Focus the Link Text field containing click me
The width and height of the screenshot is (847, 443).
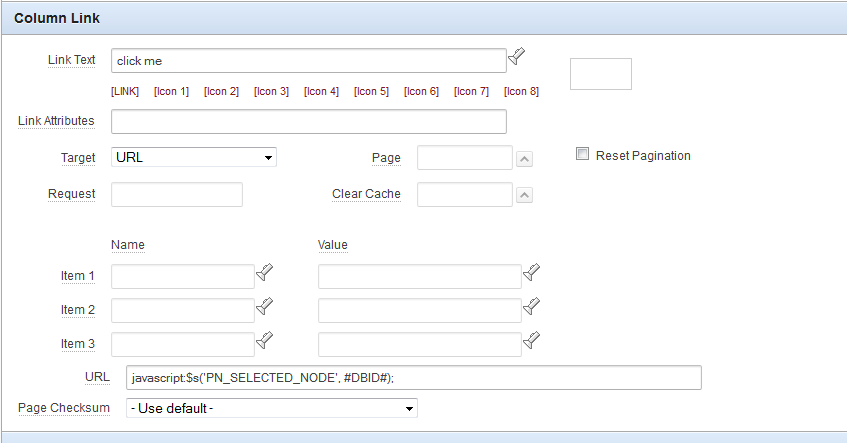(x=309, y=61)
